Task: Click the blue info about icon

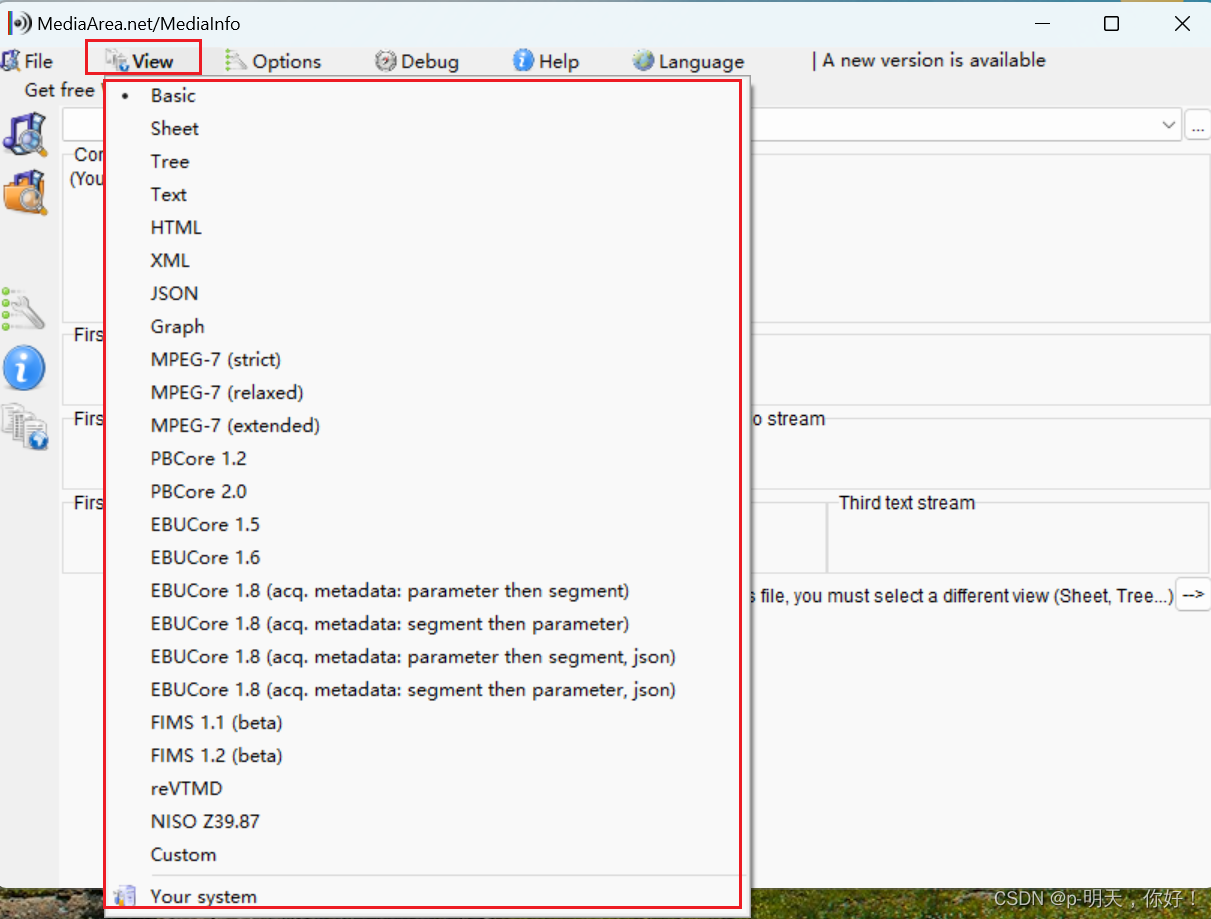Action: coord(24,368)
